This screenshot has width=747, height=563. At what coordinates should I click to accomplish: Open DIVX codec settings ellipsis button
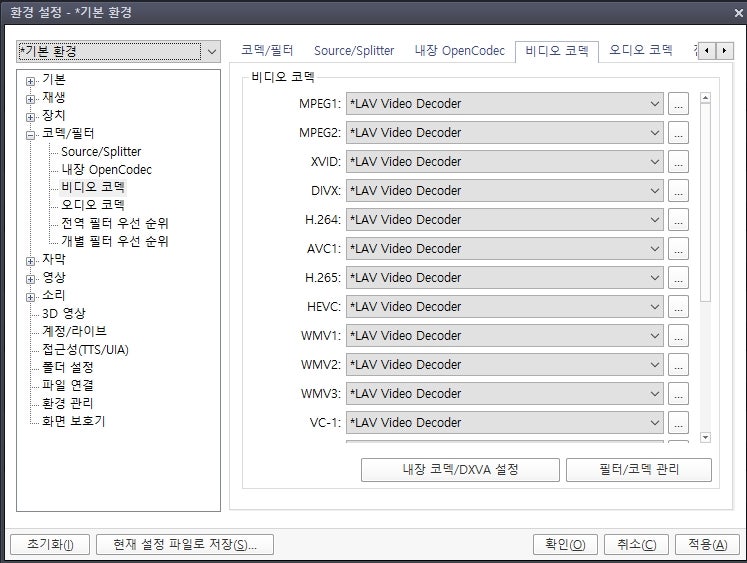click(x=678, y=191)
